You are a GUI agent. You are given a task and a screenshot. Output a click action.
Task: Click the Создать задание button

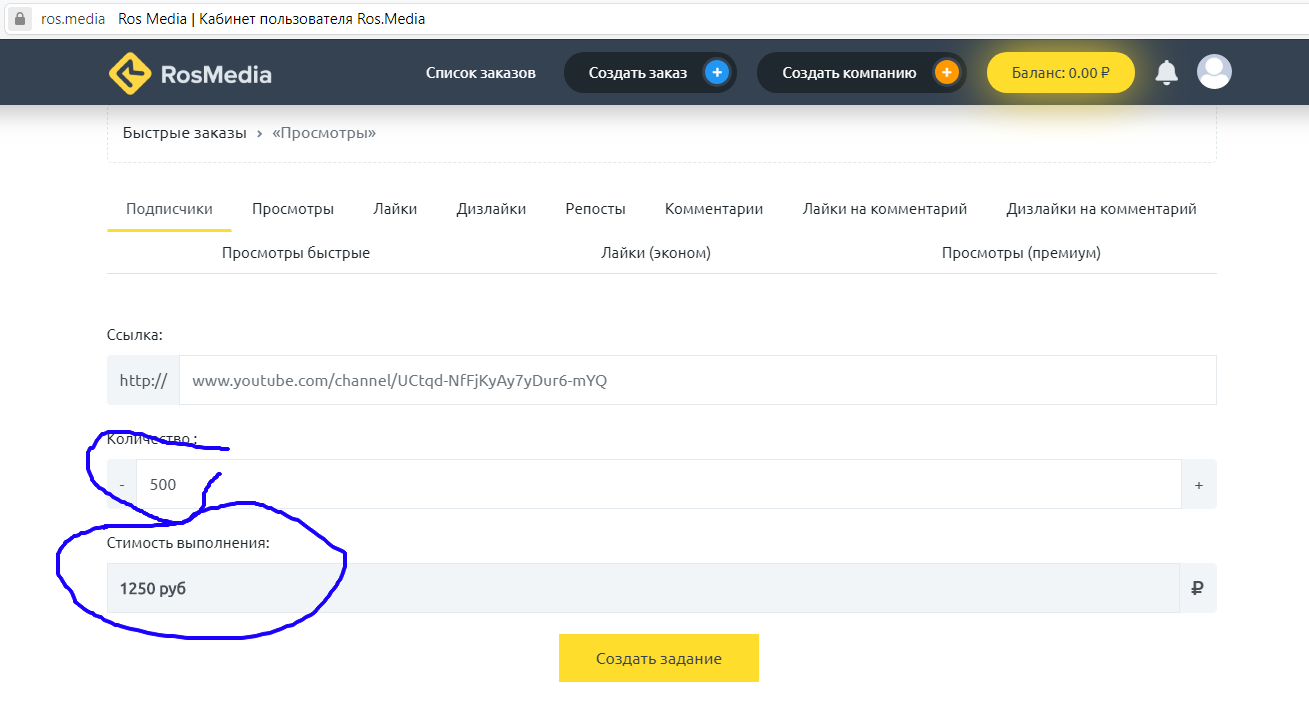pos(659,658)
